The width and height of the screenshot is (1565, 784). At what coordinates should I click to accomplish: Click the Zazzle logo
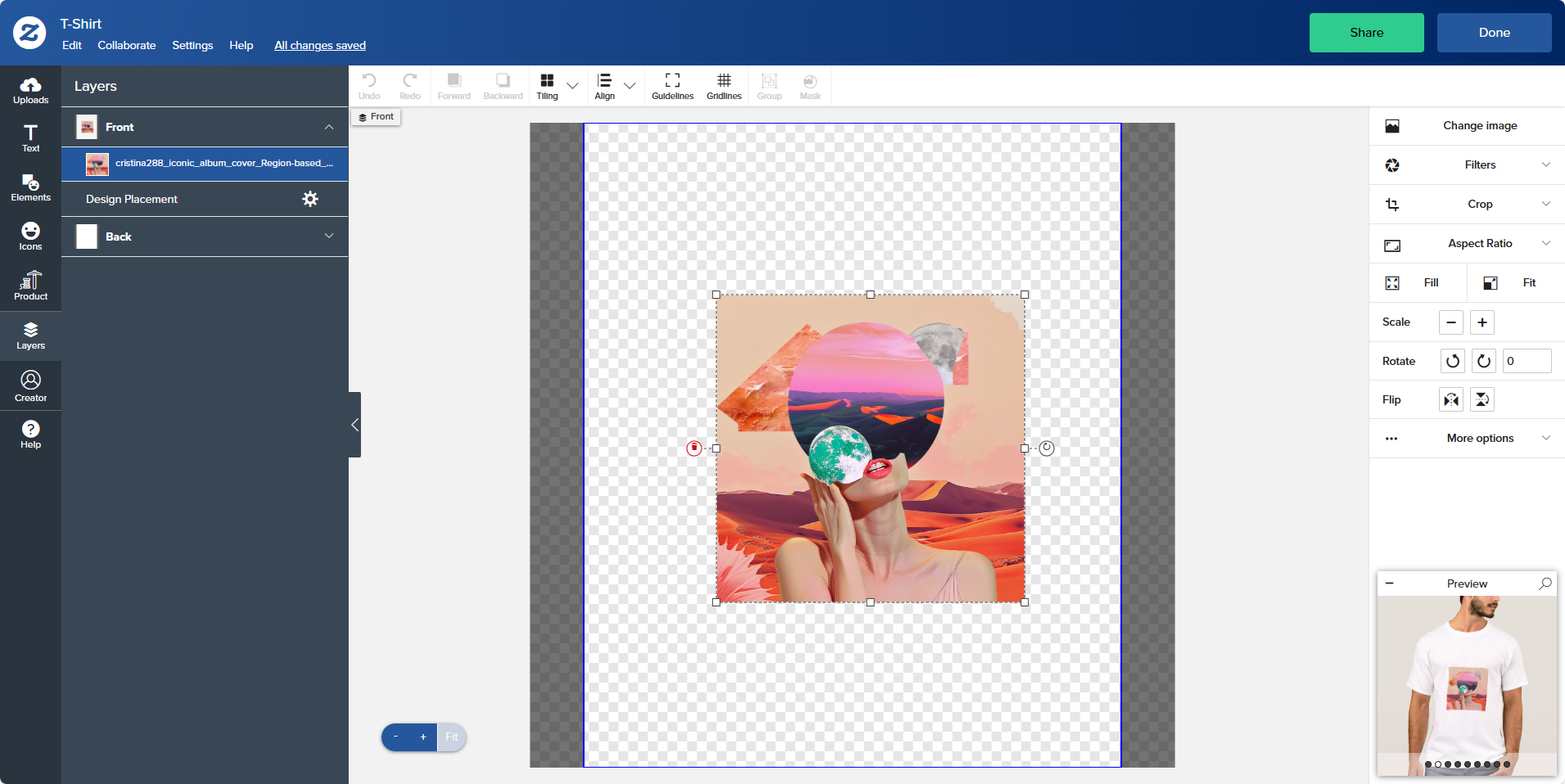click(29, 33)
